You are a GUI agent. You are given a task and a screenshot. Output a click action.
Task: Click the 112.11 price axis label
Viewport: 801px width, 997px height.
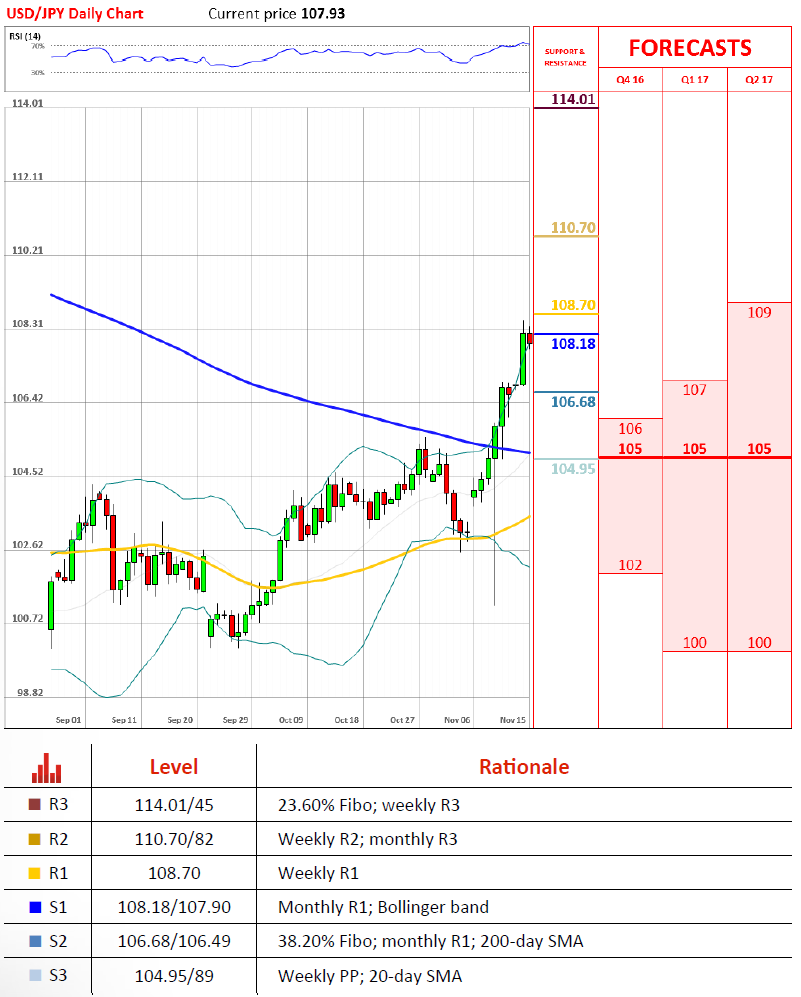pos(27,177)
